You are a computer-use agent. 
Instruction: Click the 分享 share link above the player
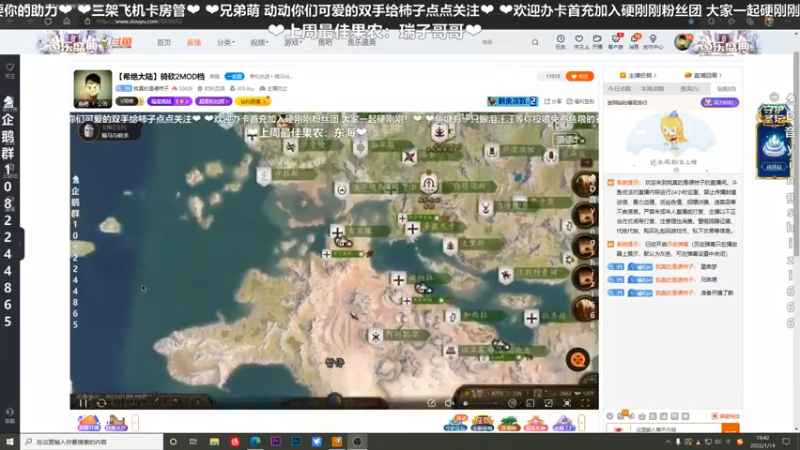(x=552, y=102)
